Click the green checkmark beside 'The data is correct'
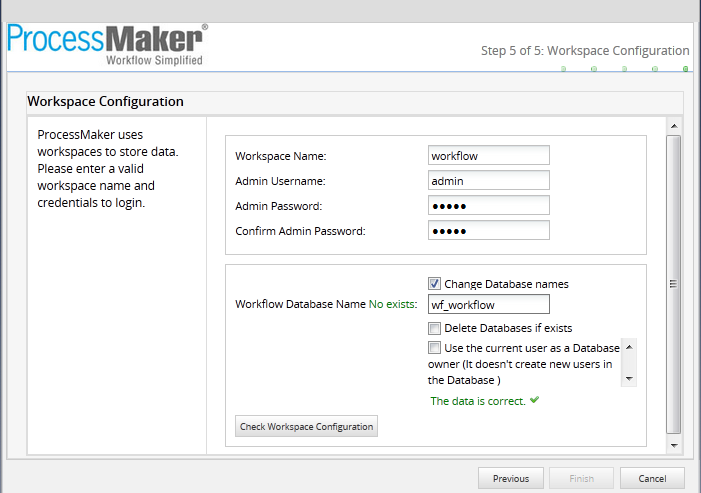 click(535, 400)
